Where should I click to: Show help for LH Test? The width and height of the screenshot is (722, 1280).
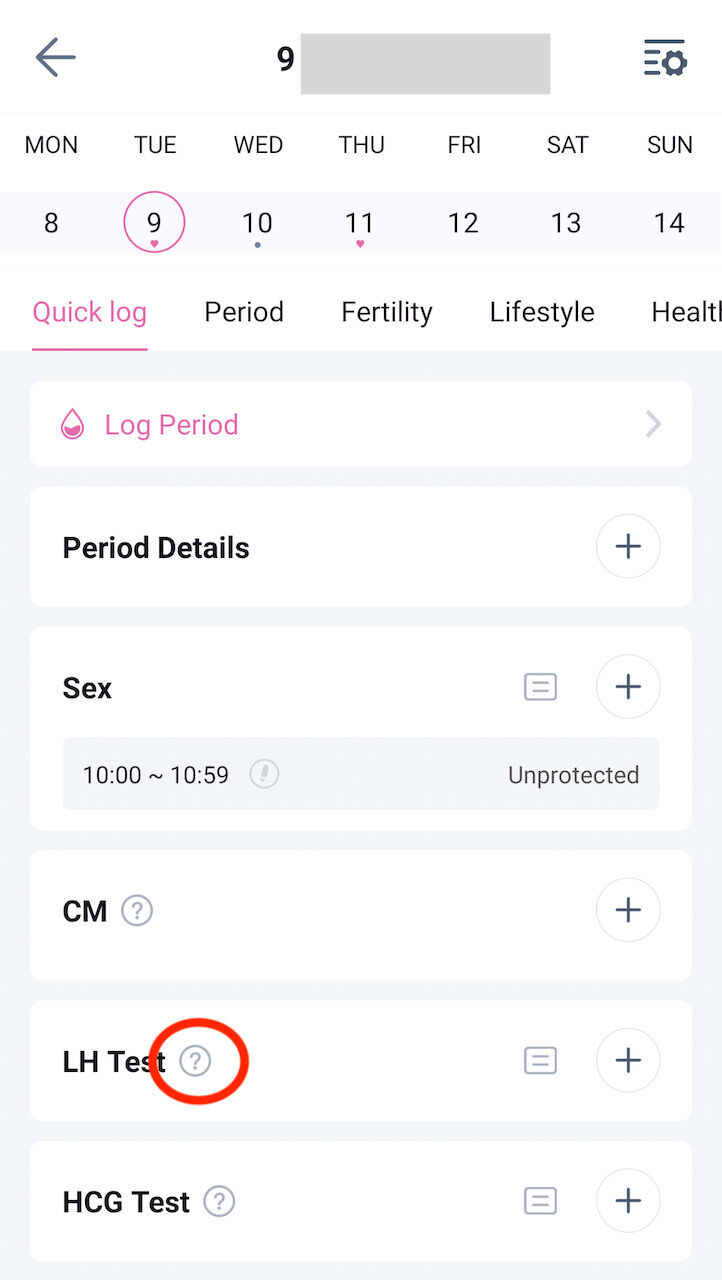pos(195,1061)
